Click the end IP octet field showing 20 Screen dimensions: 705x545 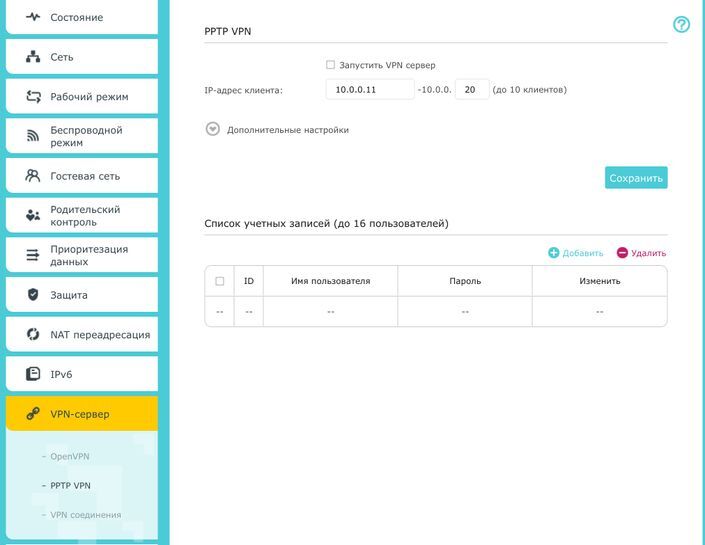pyautogui.click(x=472, y=89)
